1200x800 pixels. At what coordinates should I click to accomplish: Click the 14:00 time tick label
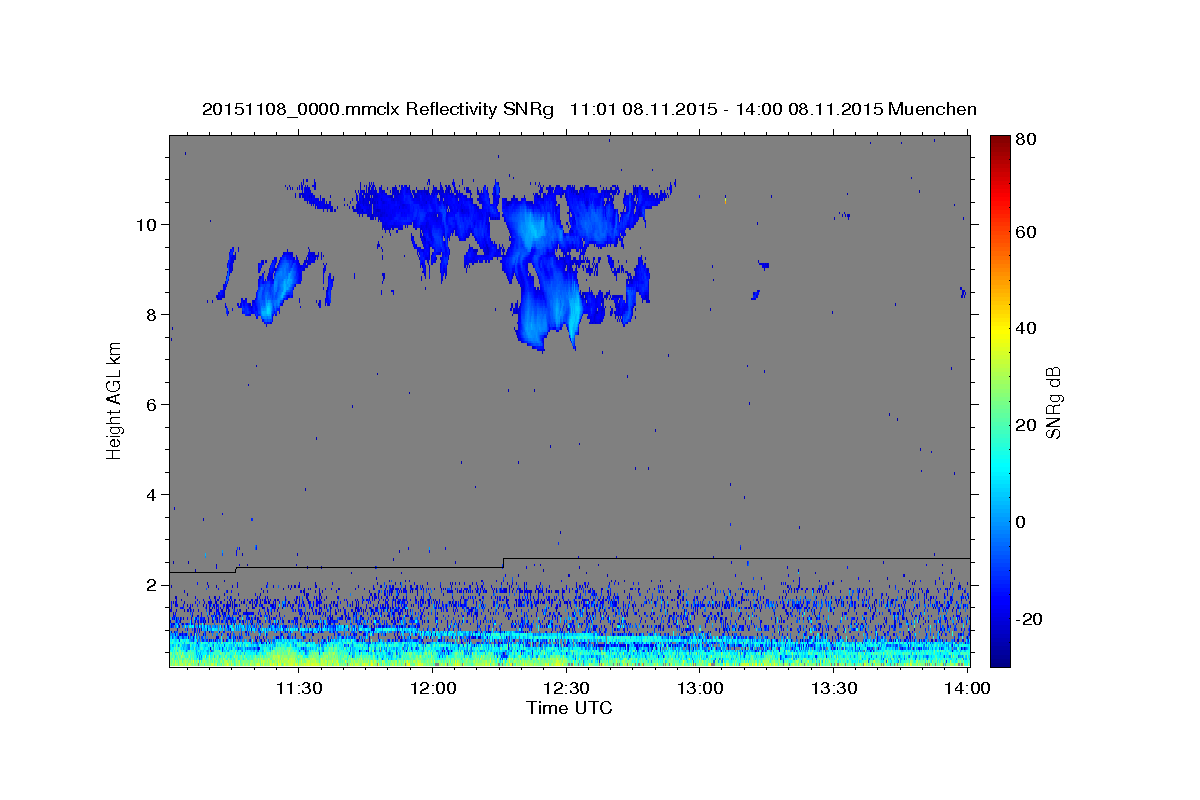pos(967,689)
